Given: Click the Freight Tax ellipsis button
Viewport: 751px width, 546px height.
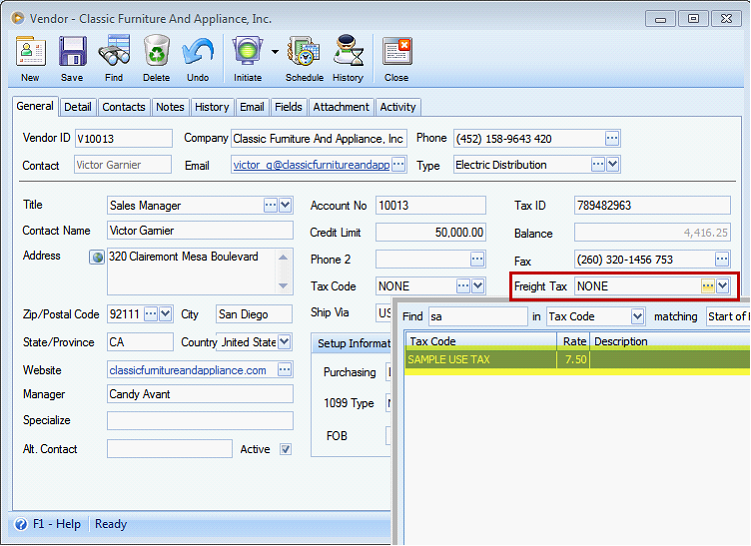Looking at the screenshot, I should pos(707,286).
